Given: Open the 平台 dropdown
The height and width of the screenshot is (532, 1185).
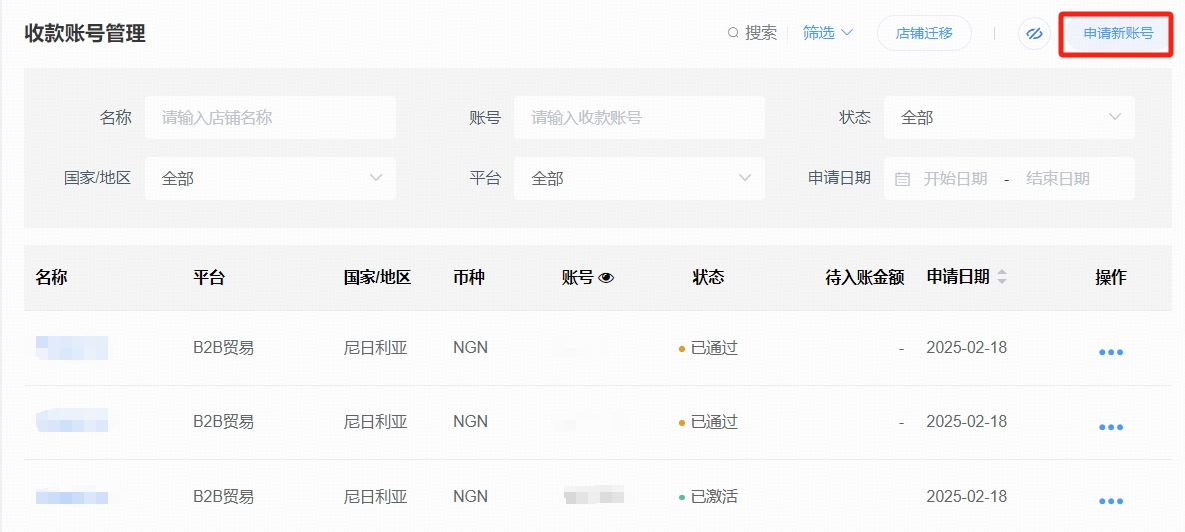Looking at the screenshot, I should point(639,178).
